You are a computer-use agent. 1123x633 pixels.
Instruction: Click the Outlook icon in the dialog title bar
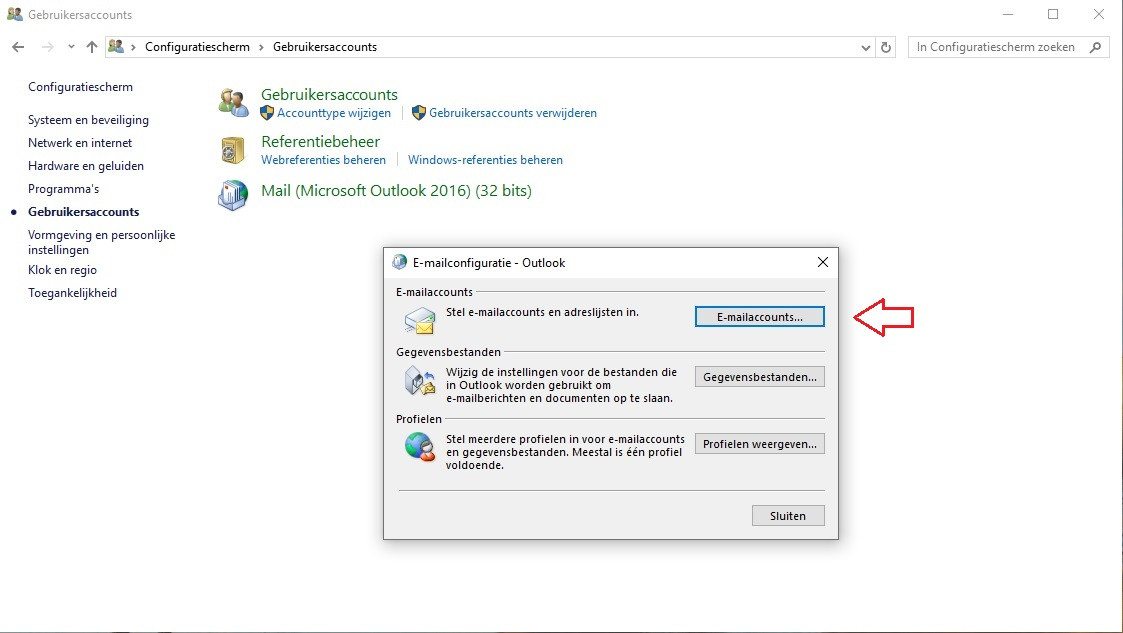tap(400, 262)
